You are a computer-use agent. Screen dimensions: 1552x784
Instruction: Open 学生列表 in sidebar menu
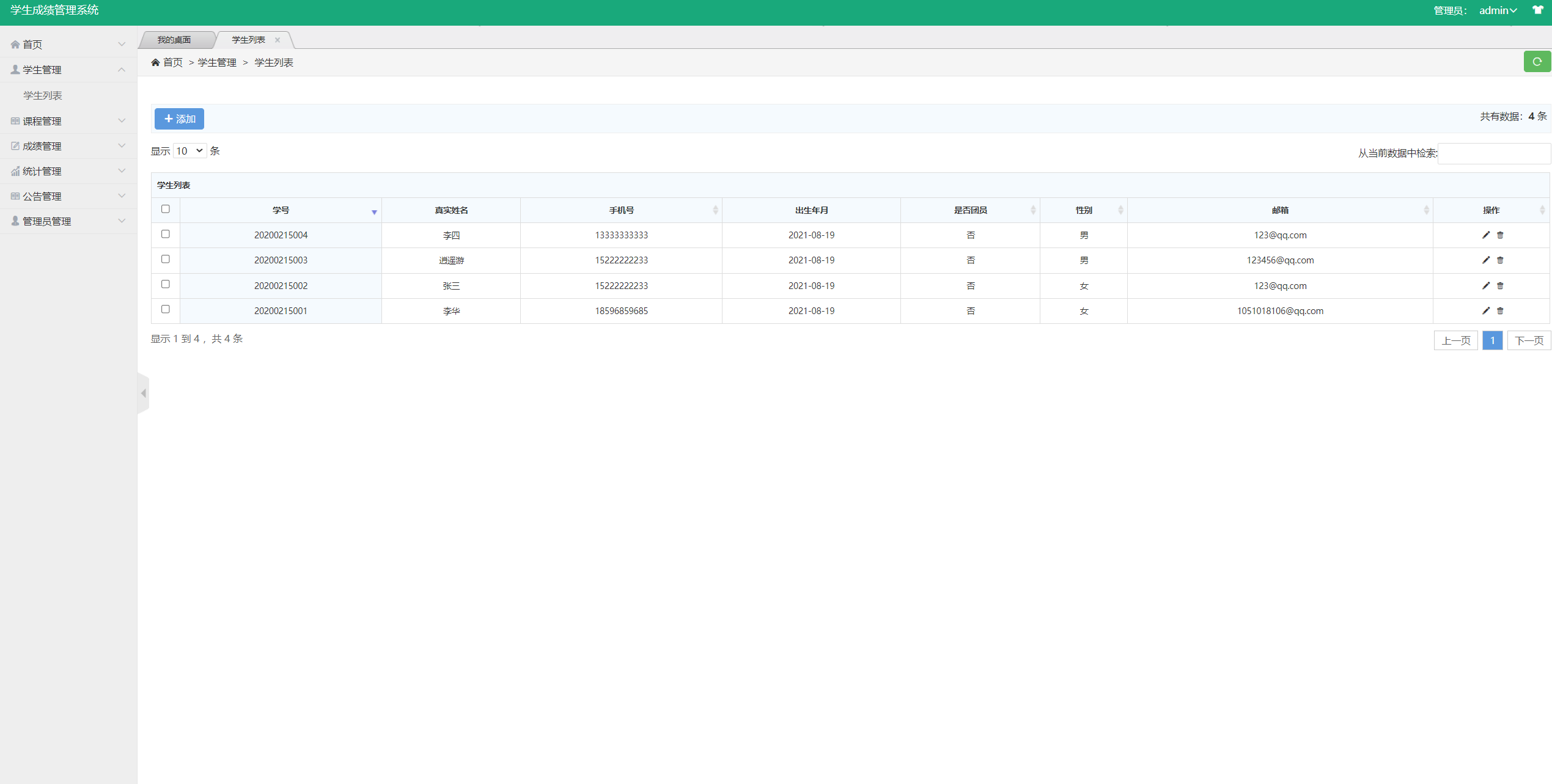tap(43, 95)
